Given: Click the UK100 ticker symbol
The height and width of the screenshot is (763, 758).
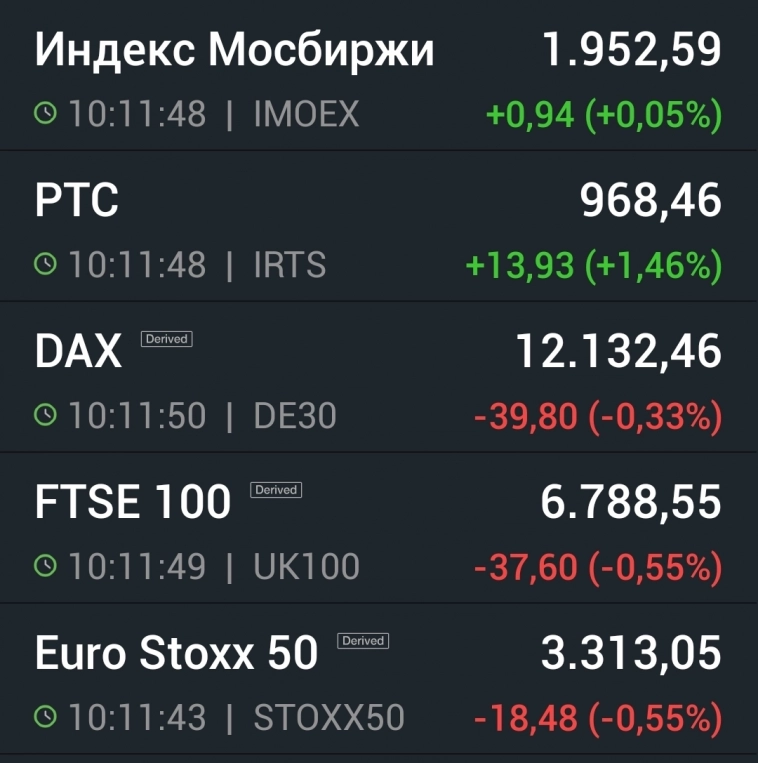Looking at the screenshot, I should 306,567.
